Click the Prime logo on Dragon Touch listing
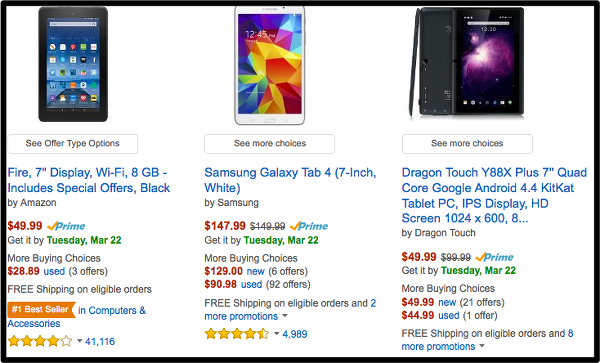Screen dimensions: 600x363 tap(494, 257)
